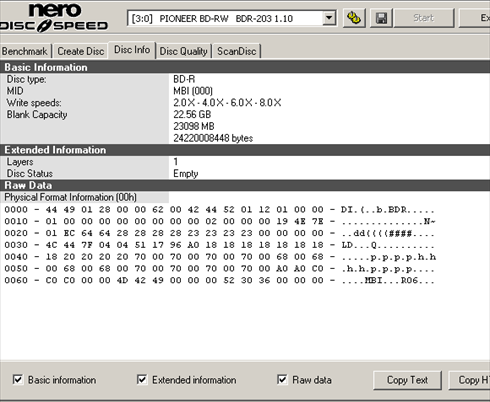This screenshot has width=490, height=402.
Task: Open the Create Disc tab
Action: point(81,51)
